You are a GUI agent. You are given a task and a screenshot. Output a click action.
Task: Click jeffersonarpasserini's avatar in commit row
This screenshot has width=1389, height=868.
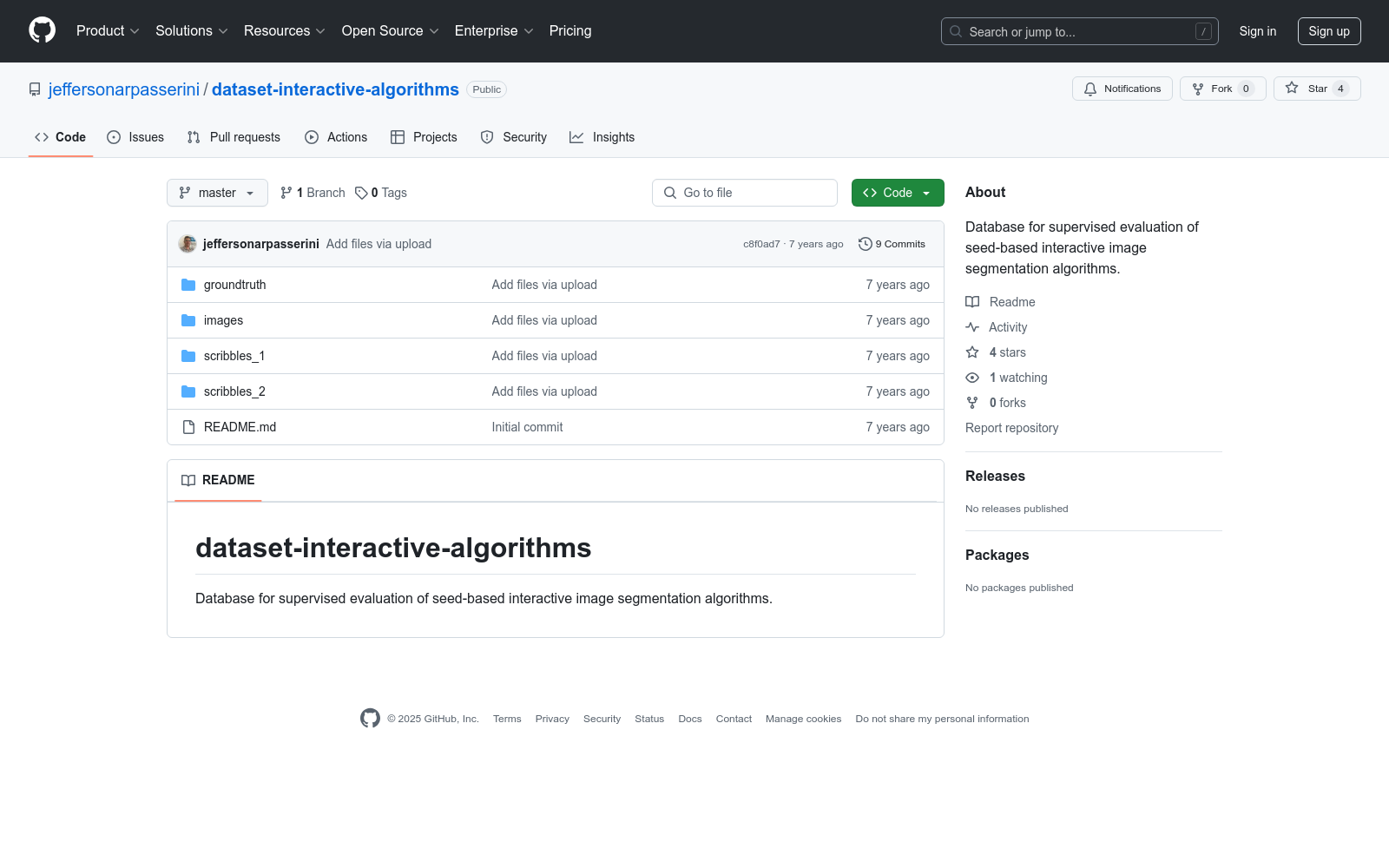point(188,244)
